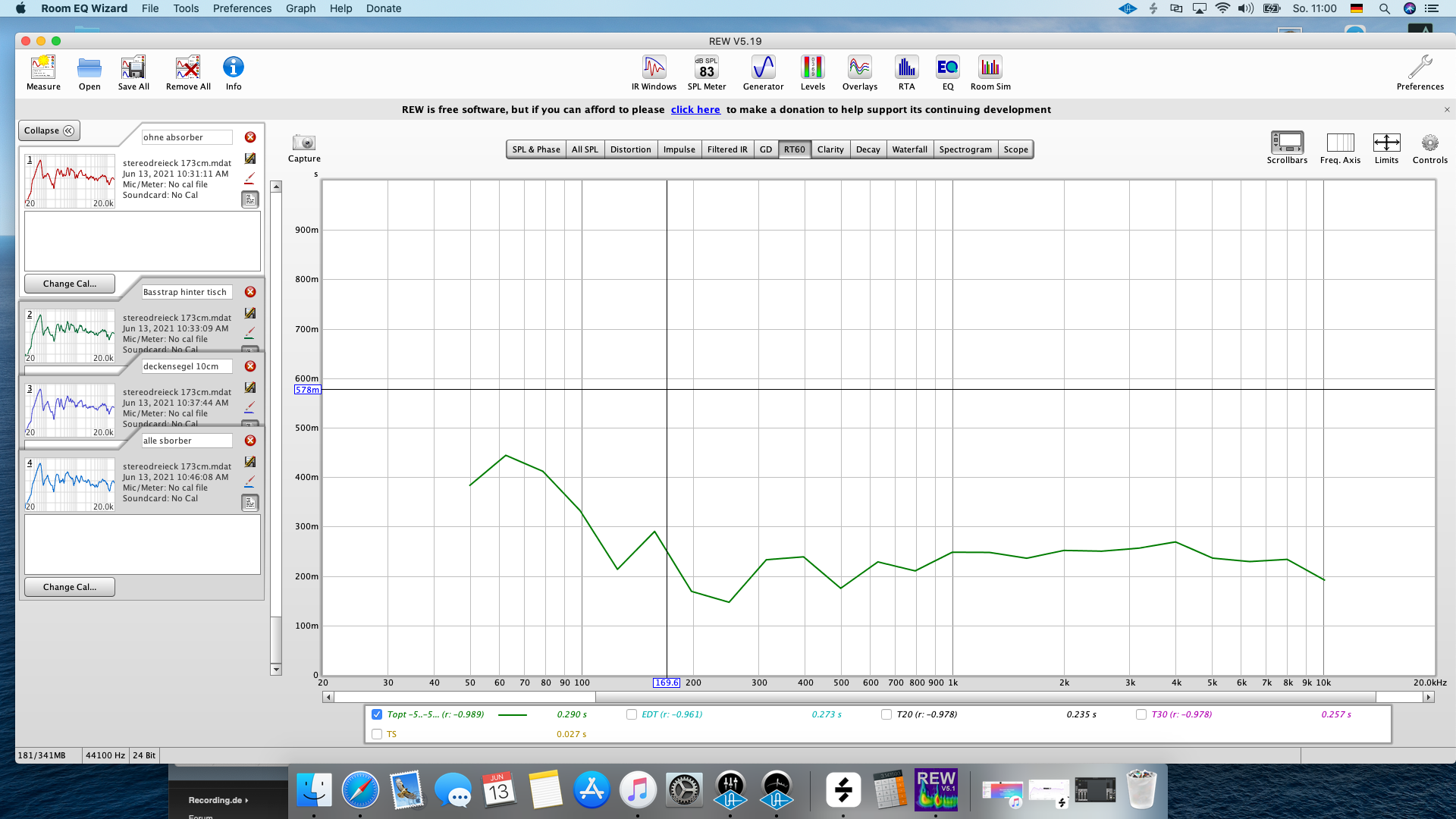1456x819 pixels.
Task: Collapse the measurements panel
Action: click(49, 130)
